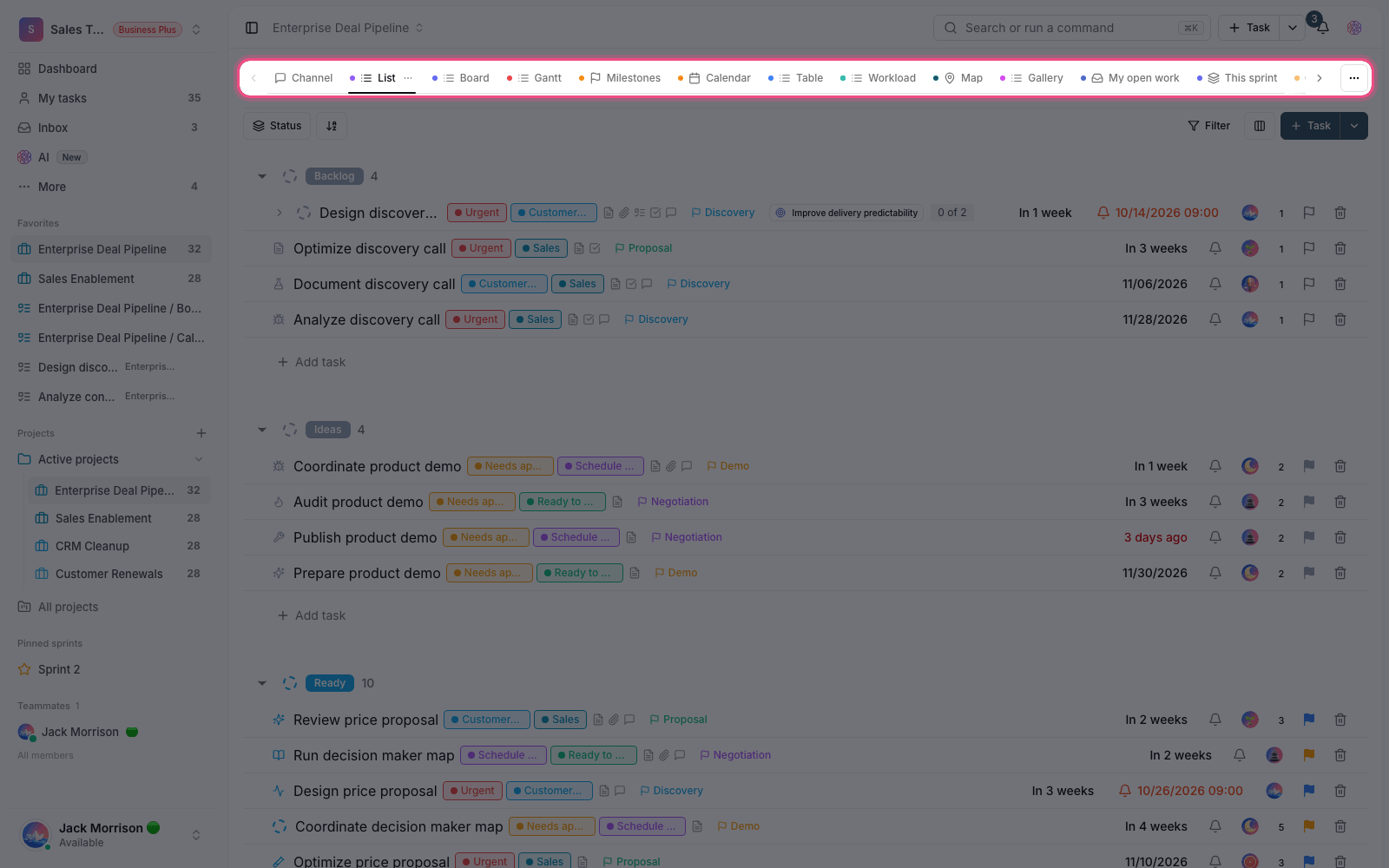Open the column layout icon next to Filter
1389x868 pixels.
pos(1260,126)
